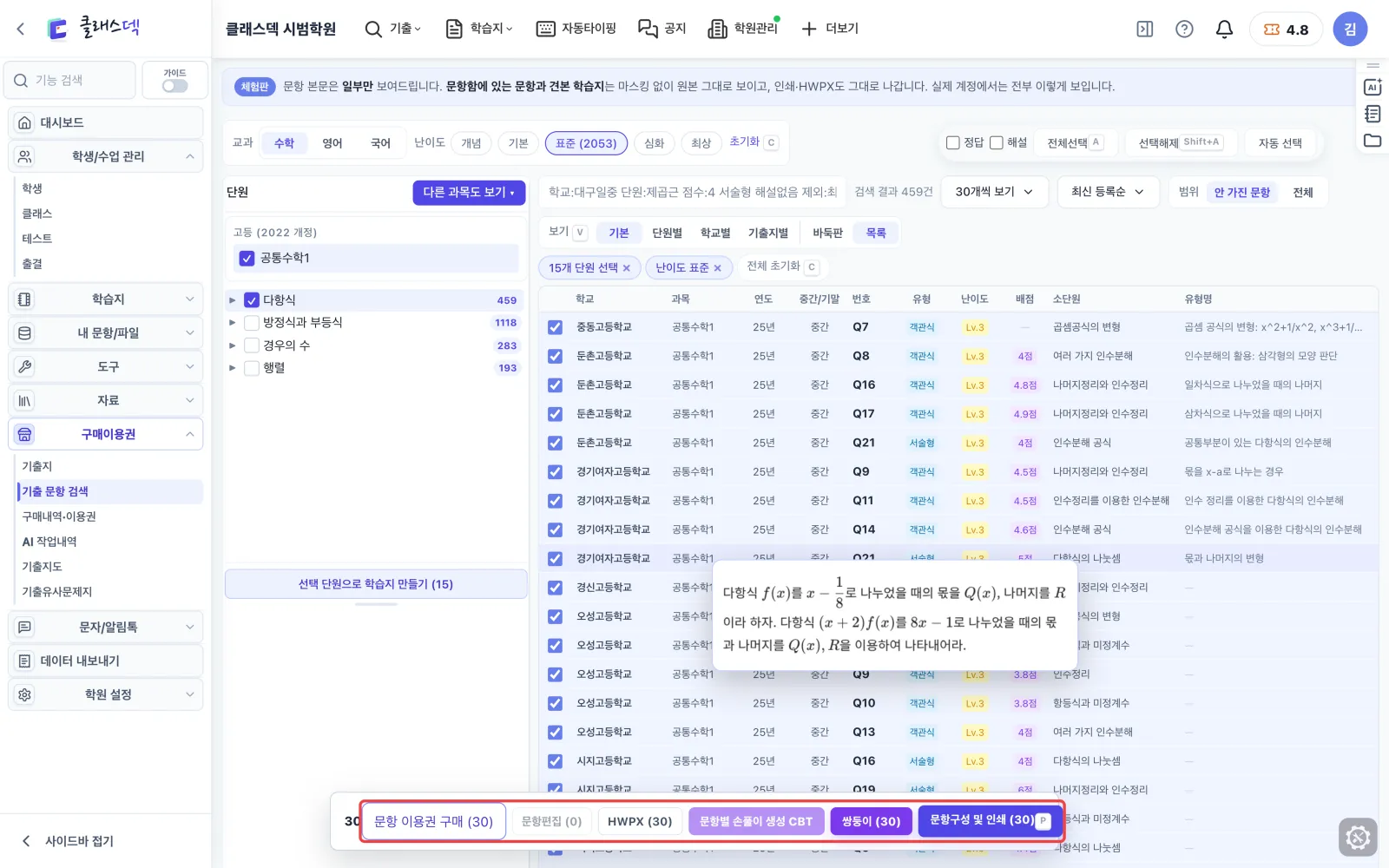Click 다른 과목도 보기 button

[469, 193]
